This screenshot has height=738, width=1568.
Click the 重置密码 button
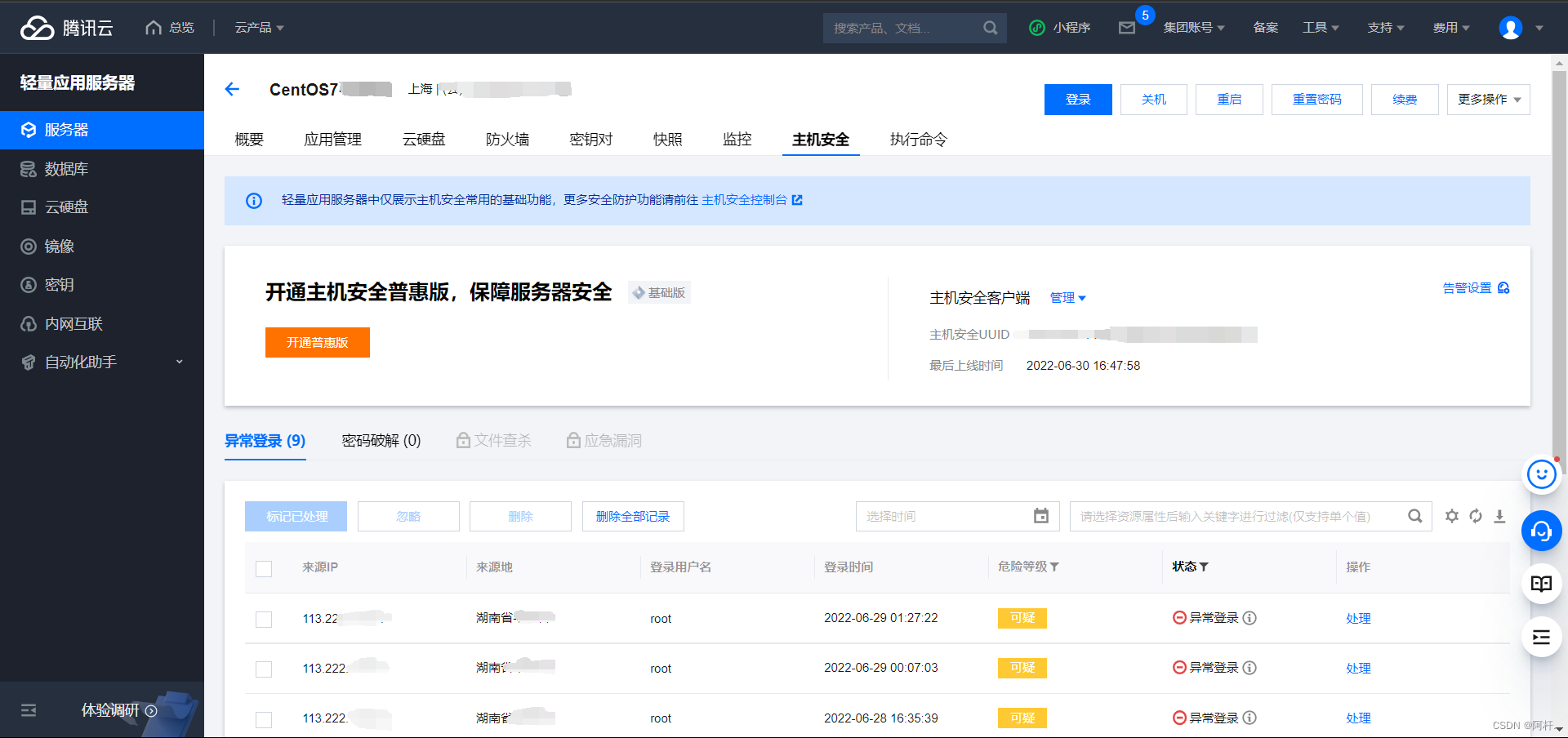point(1317,100)
